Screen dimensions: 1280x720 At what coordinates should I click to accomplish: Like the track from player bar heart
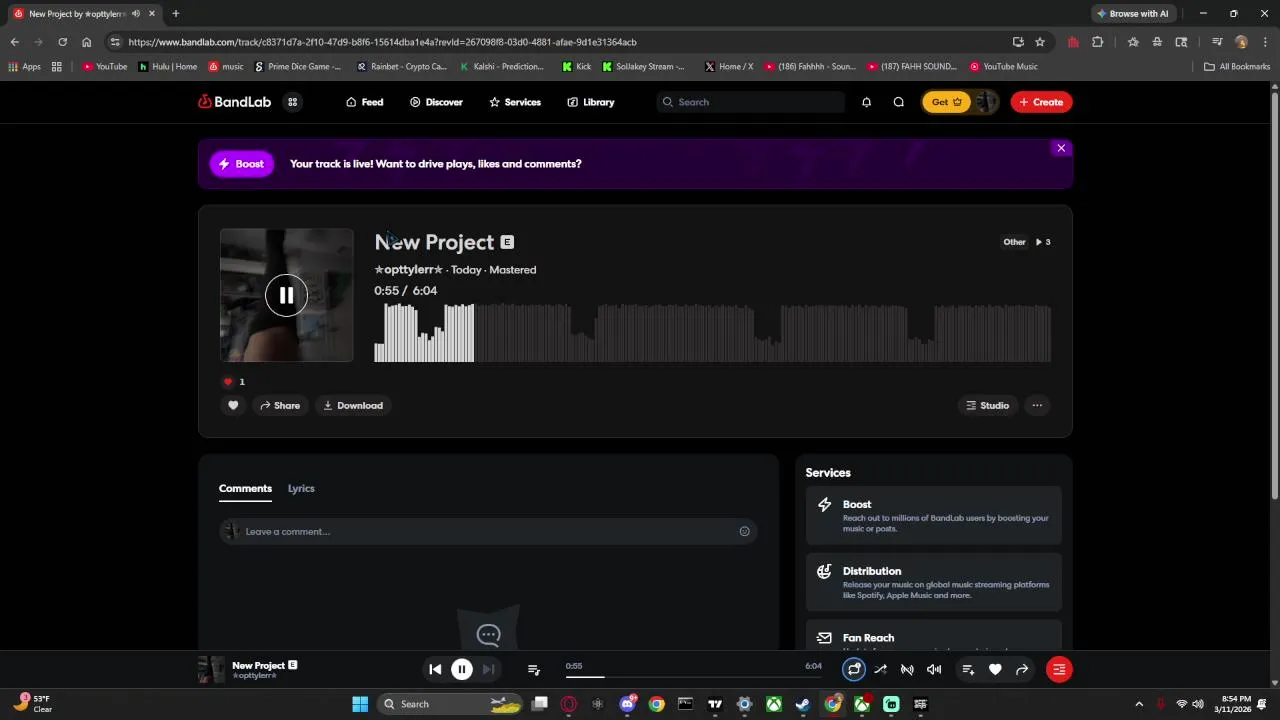tap(995, 669)
